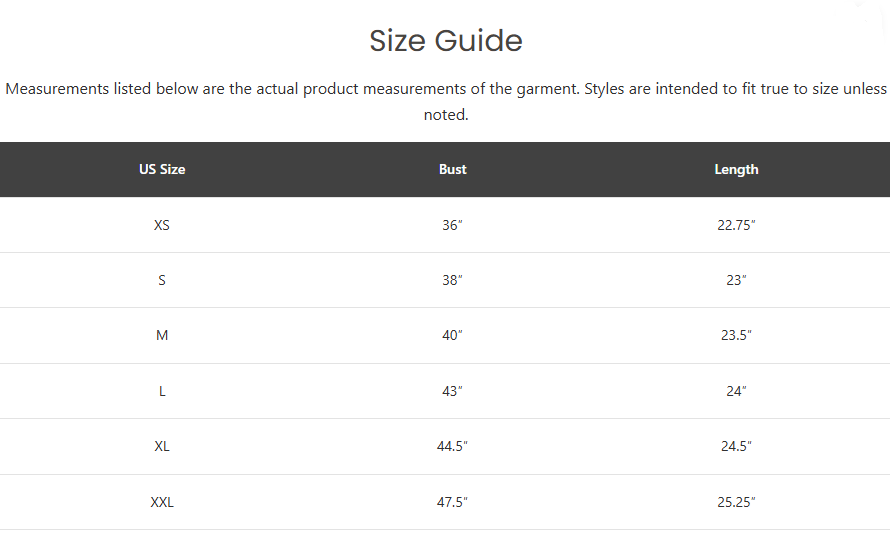890x551 pixels.
Task: Click the XS size cell
Action: coord(162,225)
